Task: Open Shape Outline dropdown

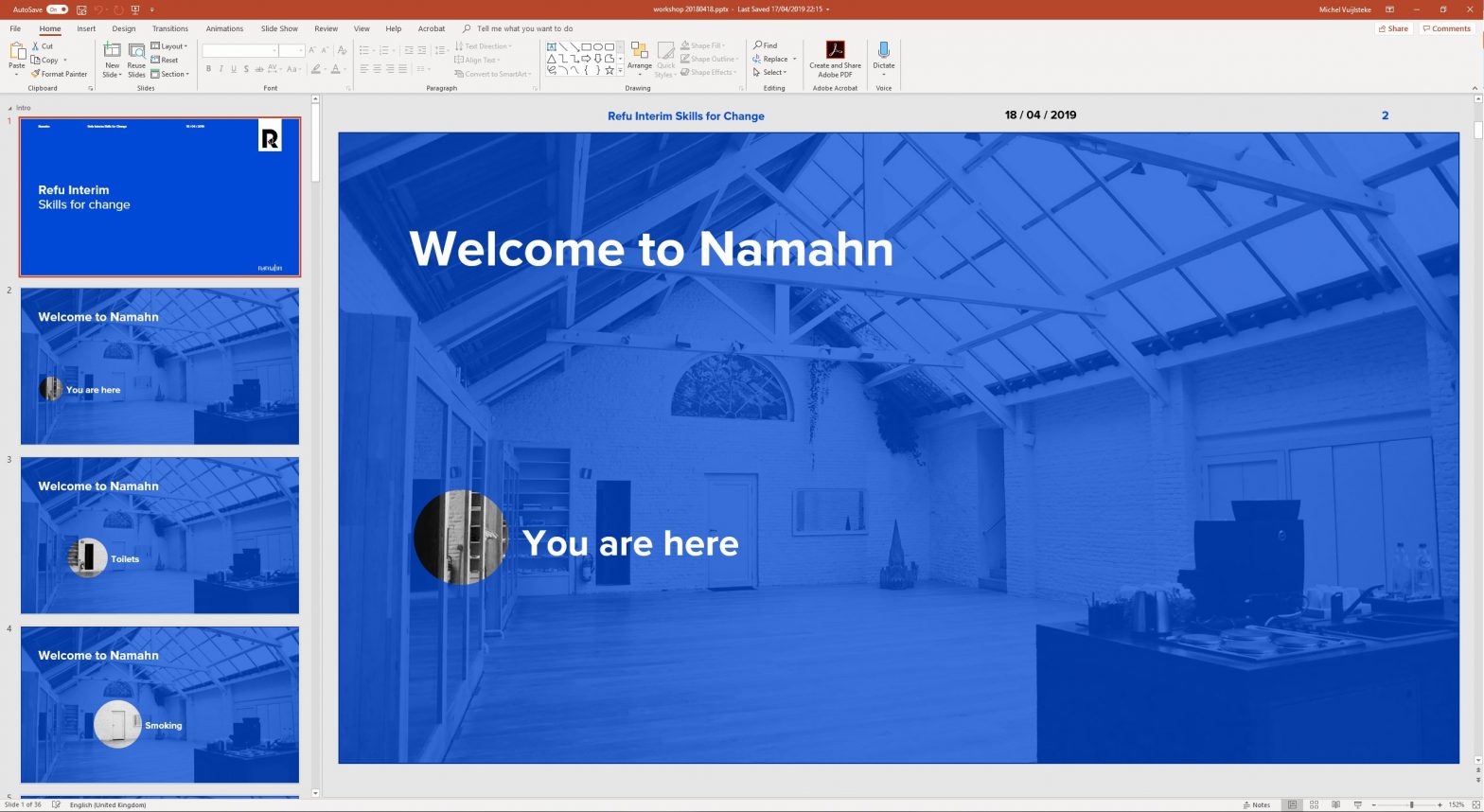Action: click(x=709, y=59)
